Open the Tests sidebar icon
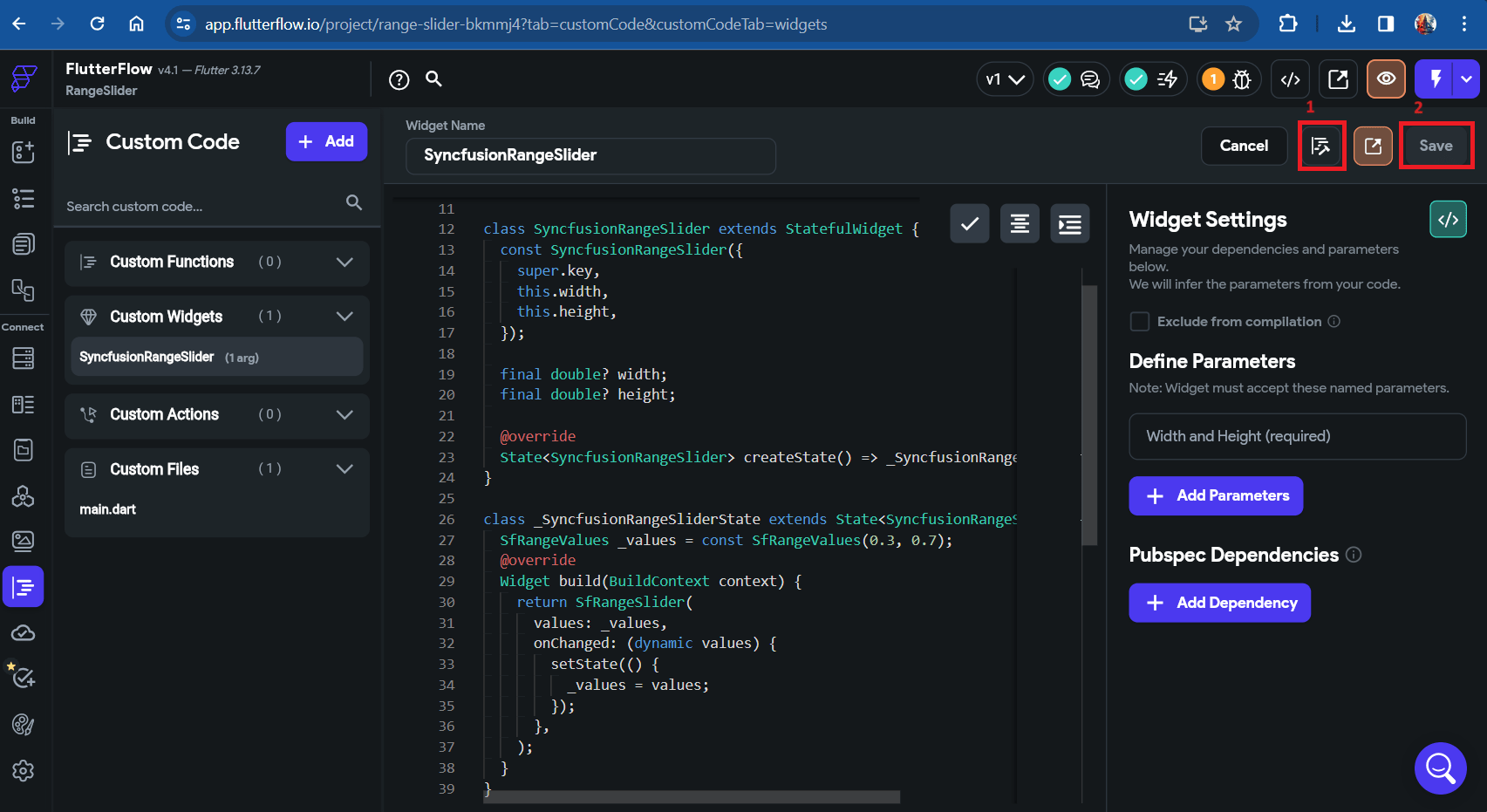This screenshot has width=1487, height=812. point(24,678)
